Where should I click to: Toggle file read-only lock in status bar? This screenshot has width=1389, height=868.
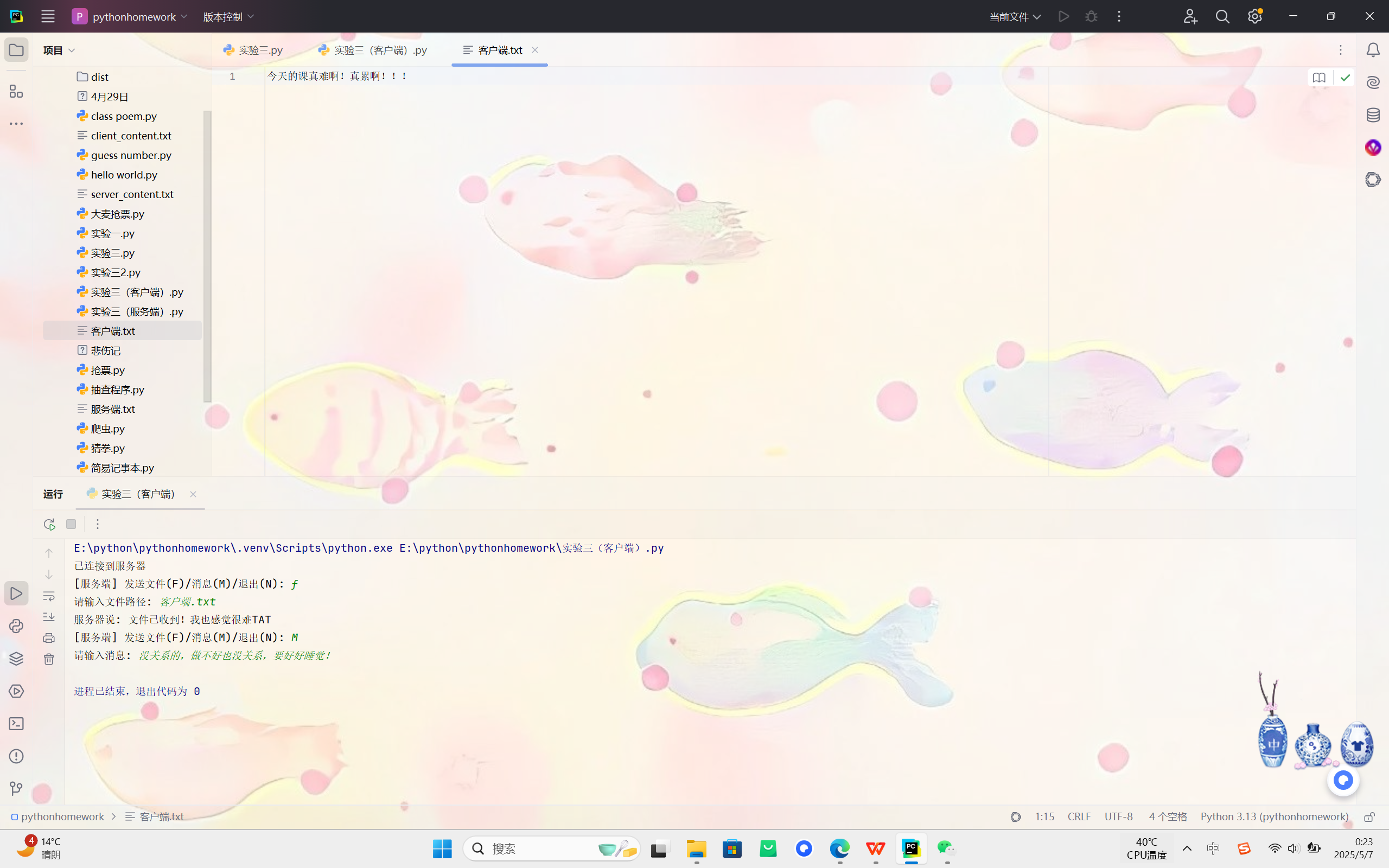(x=1369, y=816)
